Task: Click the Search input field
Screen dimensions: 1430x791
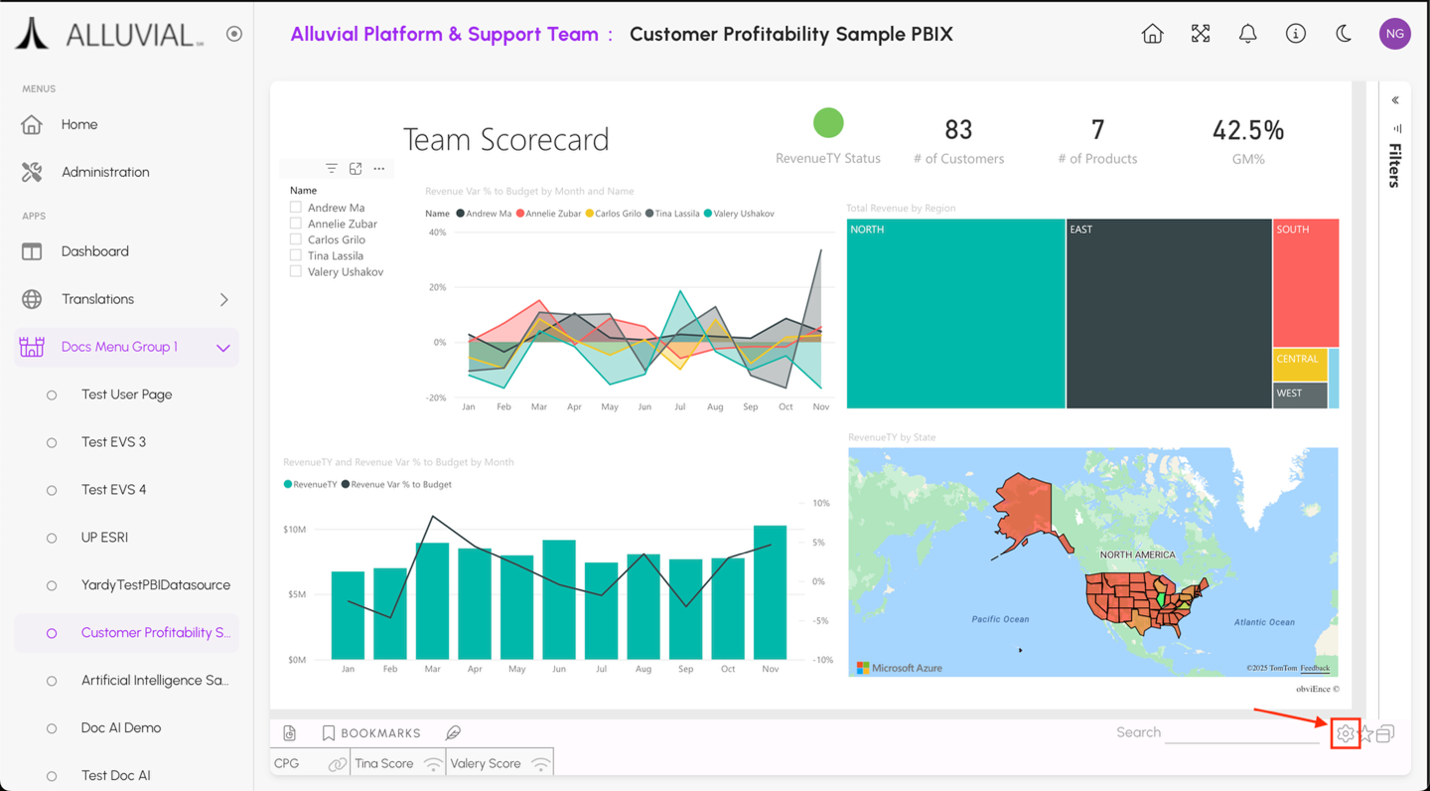Action: (x=1242, y=733)
